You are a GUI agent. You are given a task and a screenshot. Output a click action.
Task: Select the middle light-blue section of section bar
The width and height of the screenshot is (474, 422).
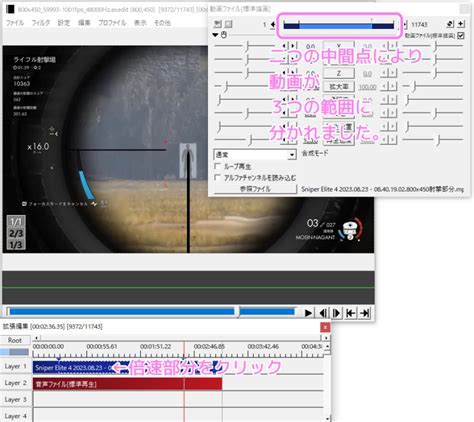(335, 25)
